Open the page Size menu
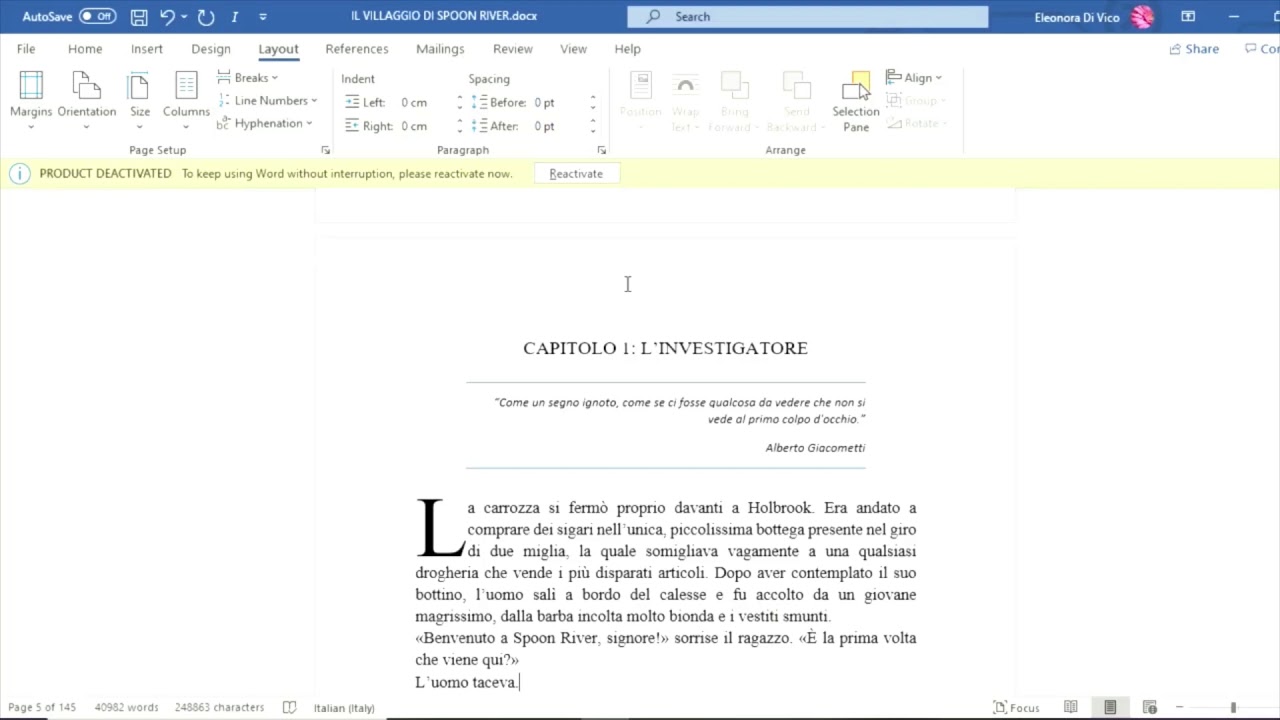Screen dimensions: 1280x720 (140, 100)
